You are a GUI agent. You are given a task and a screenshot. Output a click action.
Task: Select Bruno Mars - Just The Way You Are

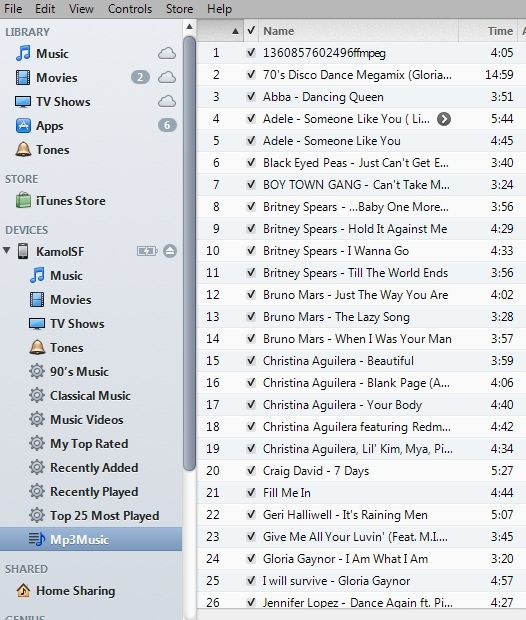(x=355, y=295)
